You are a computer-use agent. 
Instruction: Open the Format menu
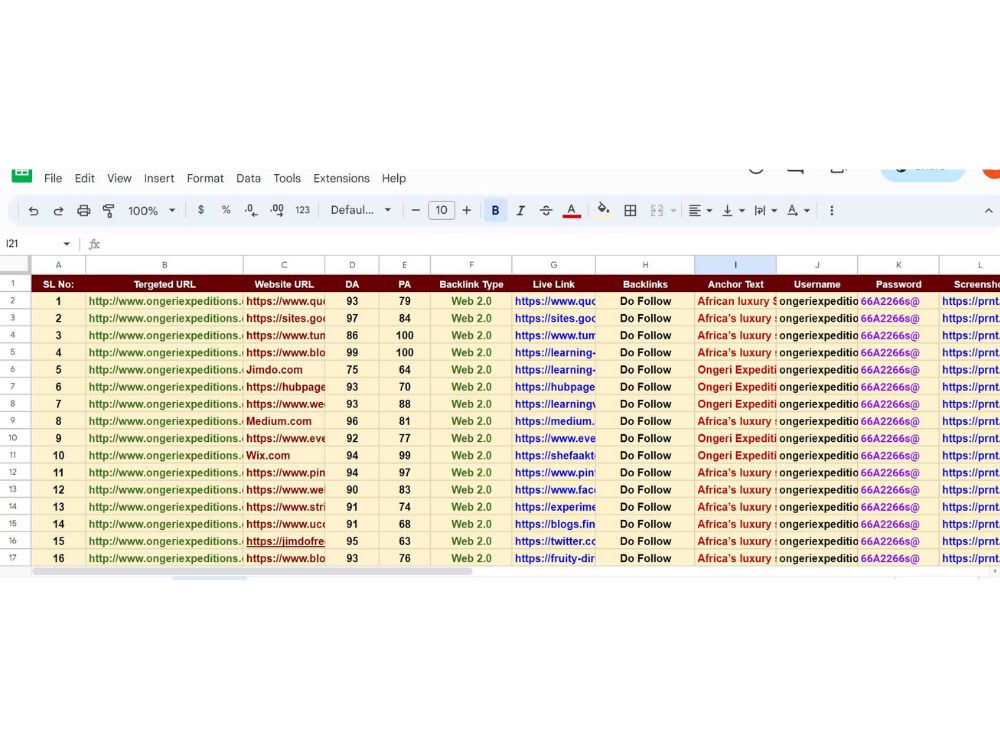tap(205, 179)
